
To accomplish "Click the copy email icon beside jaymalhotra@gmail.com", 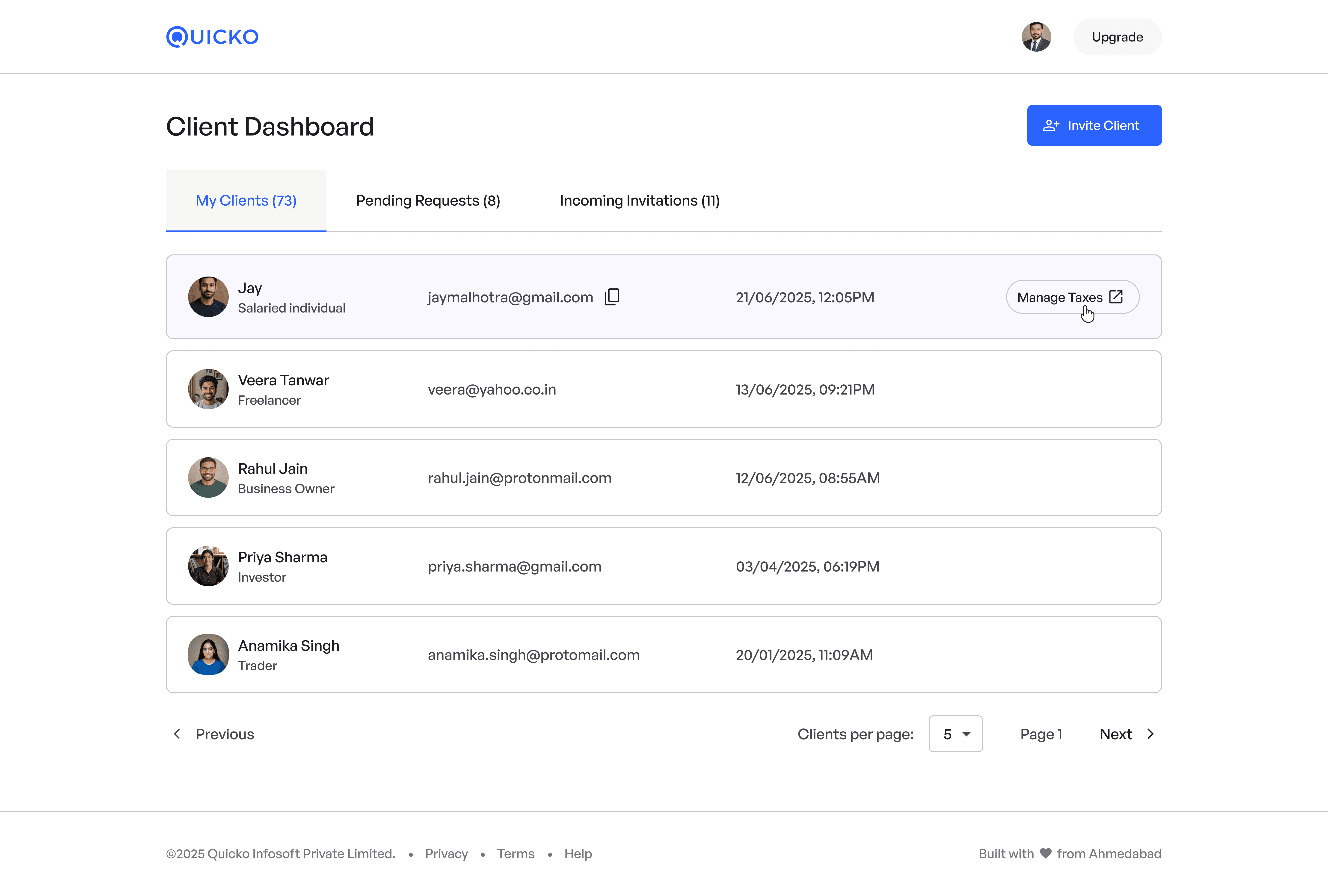I will click(612, 297).
